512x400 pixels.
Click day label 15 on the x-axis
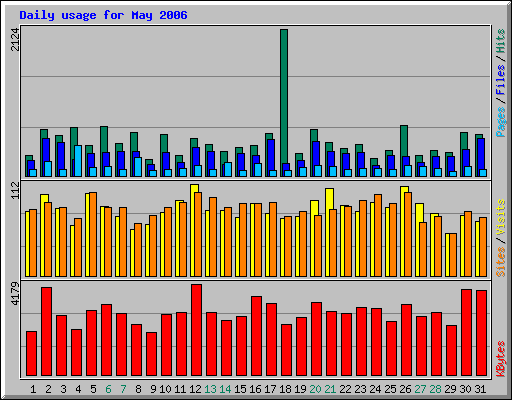240,389
